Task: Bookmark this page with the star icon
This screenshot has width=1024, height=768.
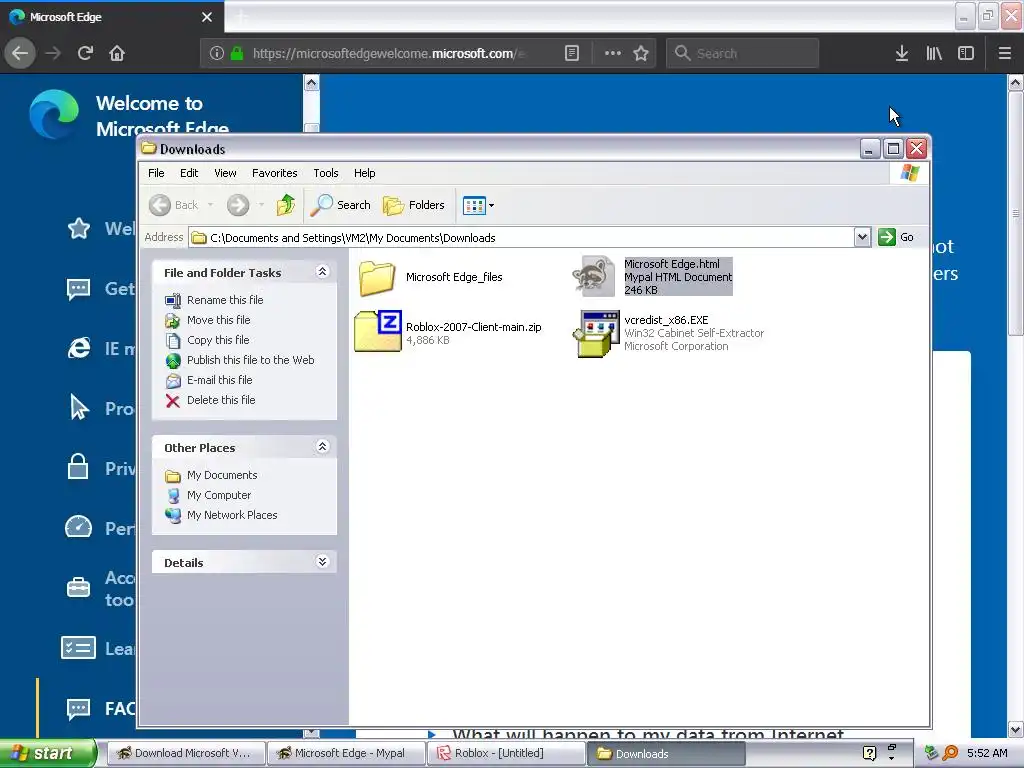Action: 641,53
